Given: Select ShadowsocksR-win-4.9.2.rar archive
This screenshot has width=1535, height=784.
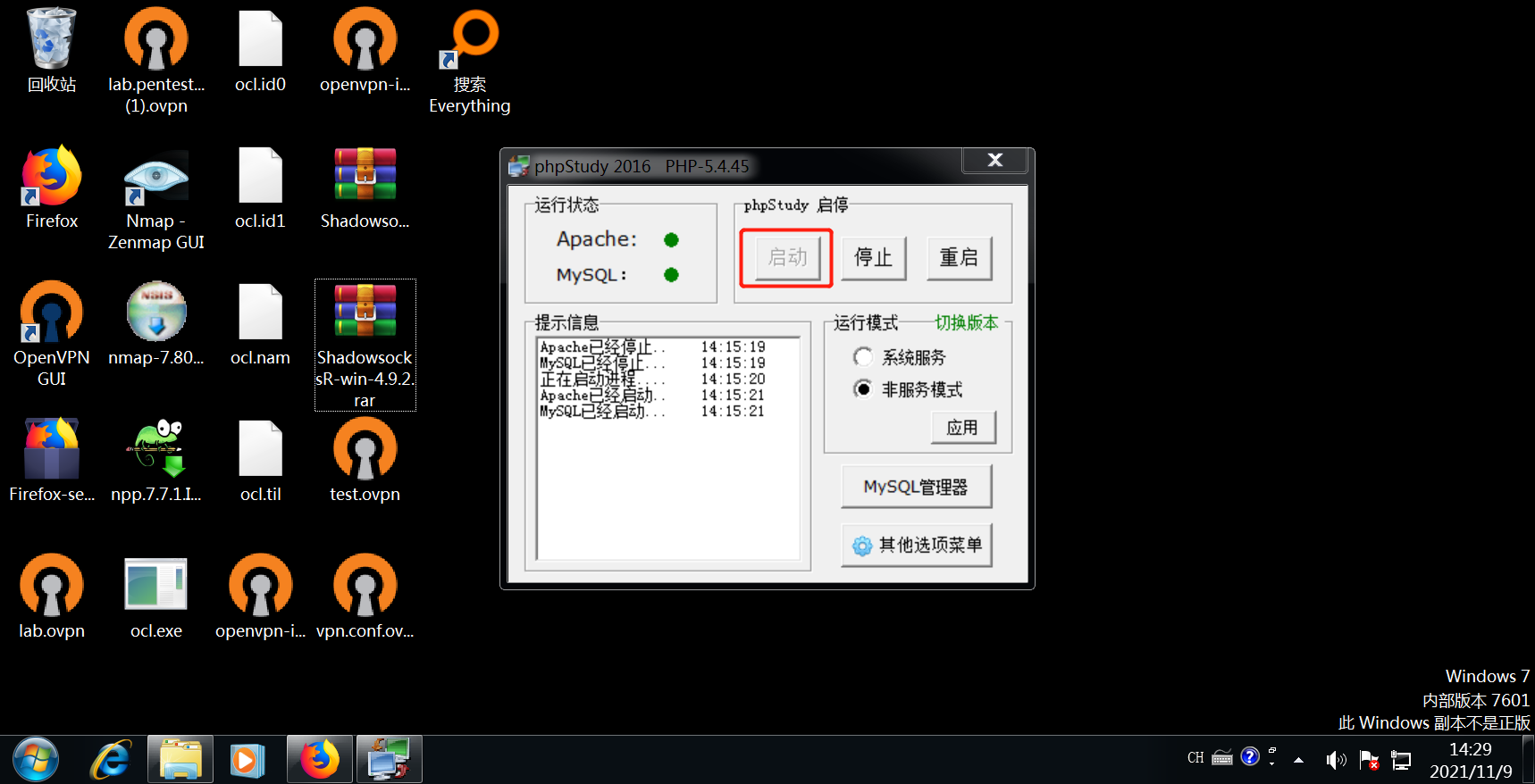Looking at the screenshot, I should coord(365,345).
